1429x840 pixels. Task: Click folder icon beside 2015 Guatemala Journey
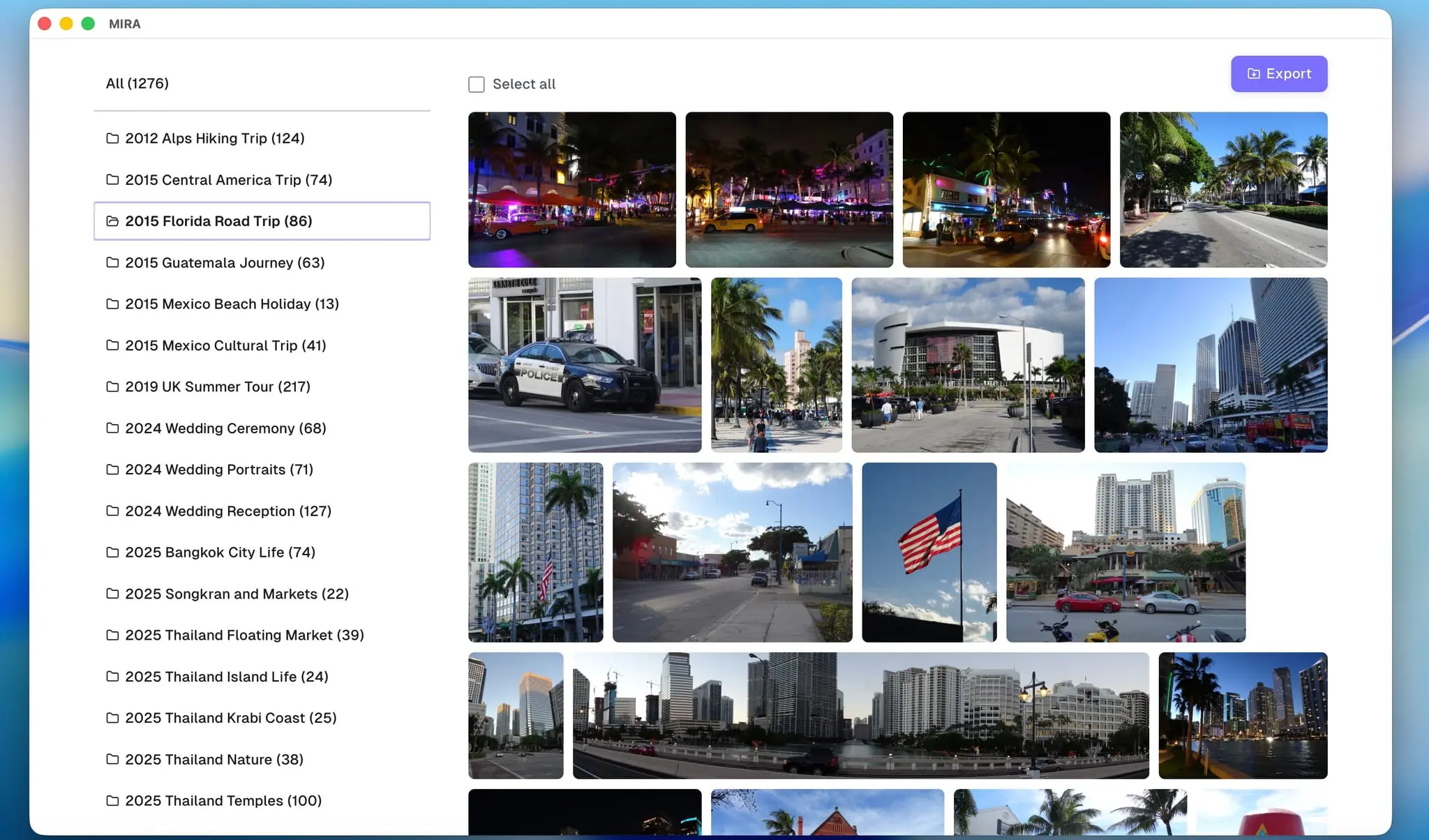pyautogui.click(x=112, y=263)
